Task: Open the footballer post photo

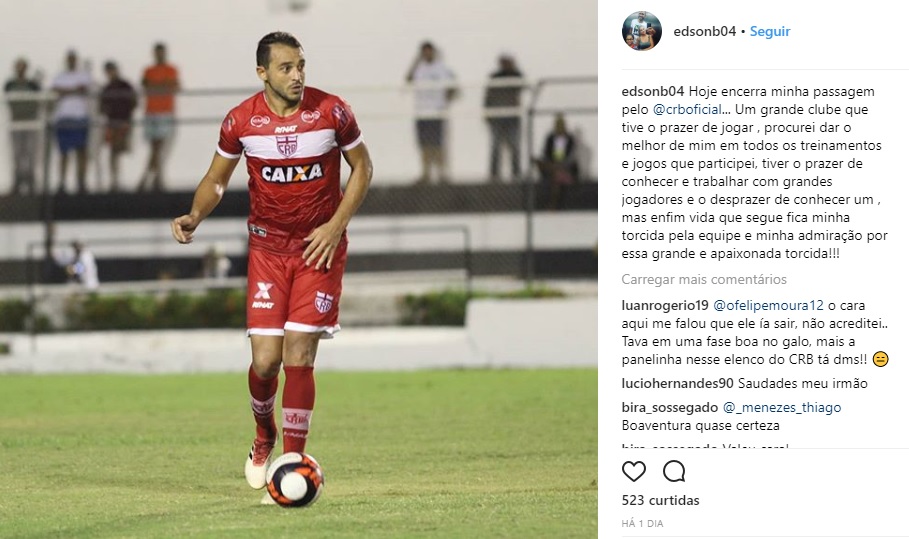Action: point(299,270)
